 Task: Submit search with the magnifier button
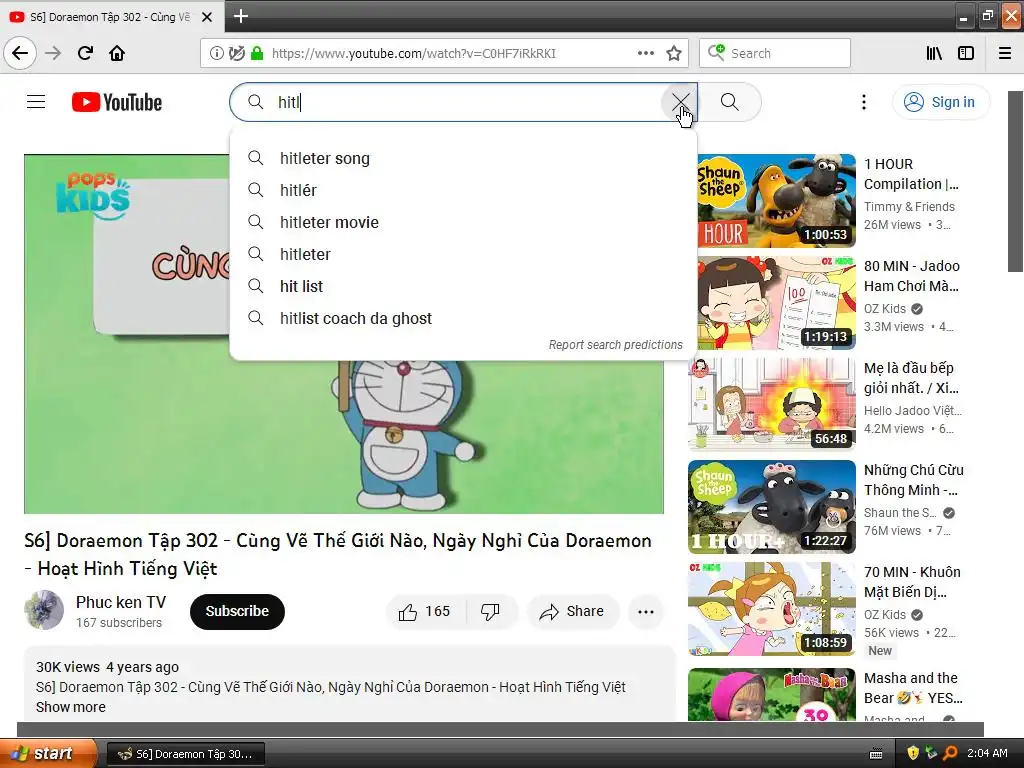pos(729,102)
